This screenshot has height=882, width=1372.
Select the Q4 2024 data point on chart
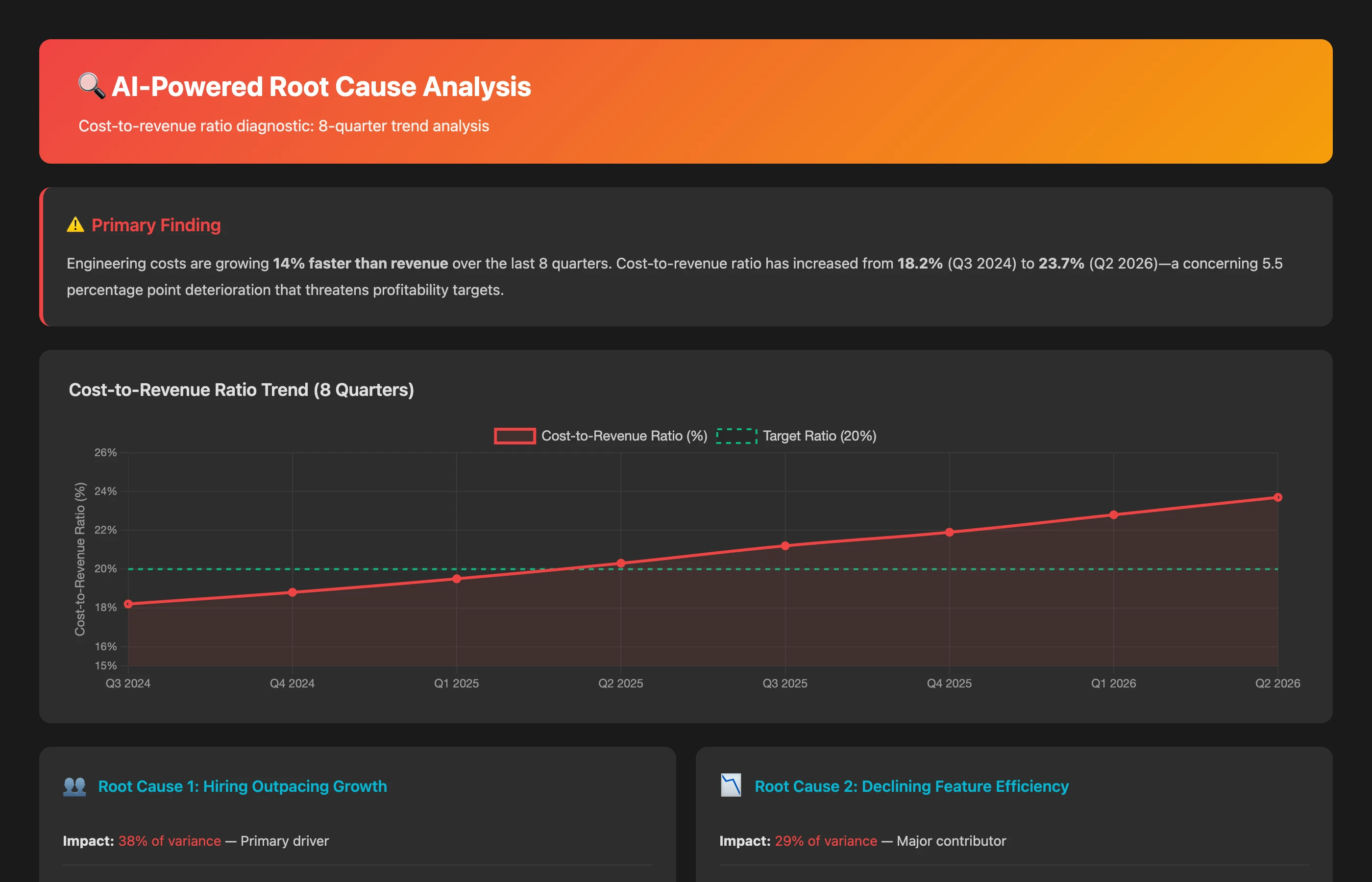(x=293, y=592)
